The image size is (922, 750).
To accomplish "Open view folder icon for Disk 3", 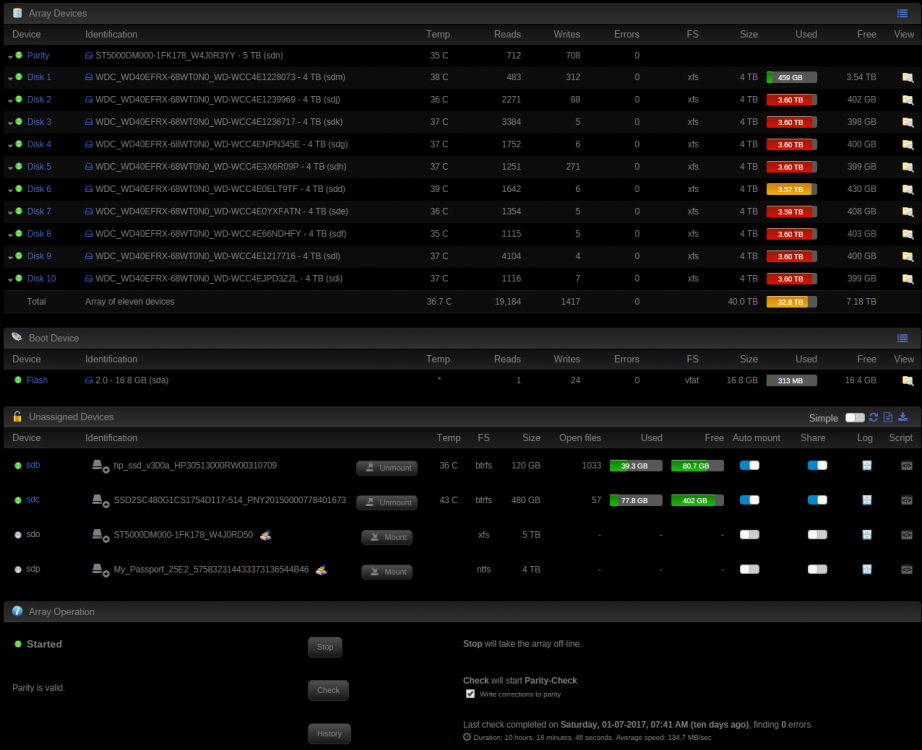I will (907, 122).
